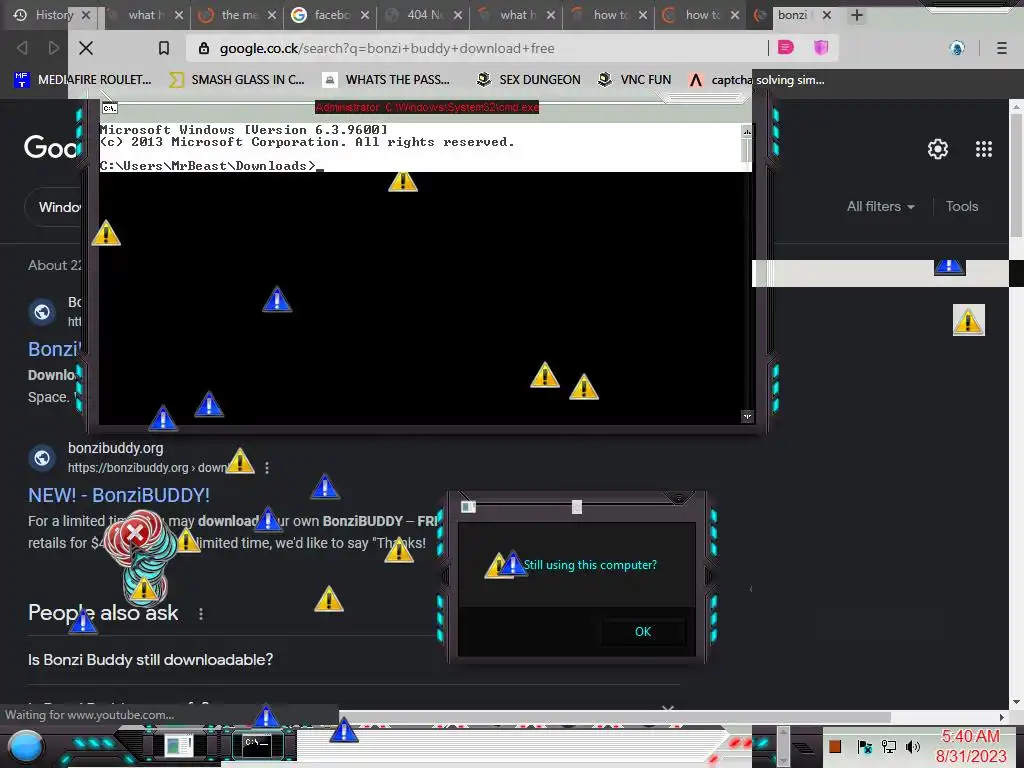The width and height of the screenshot is (1024, 768).
Task: Go back one page in the browser
Action: click(22, 48)
